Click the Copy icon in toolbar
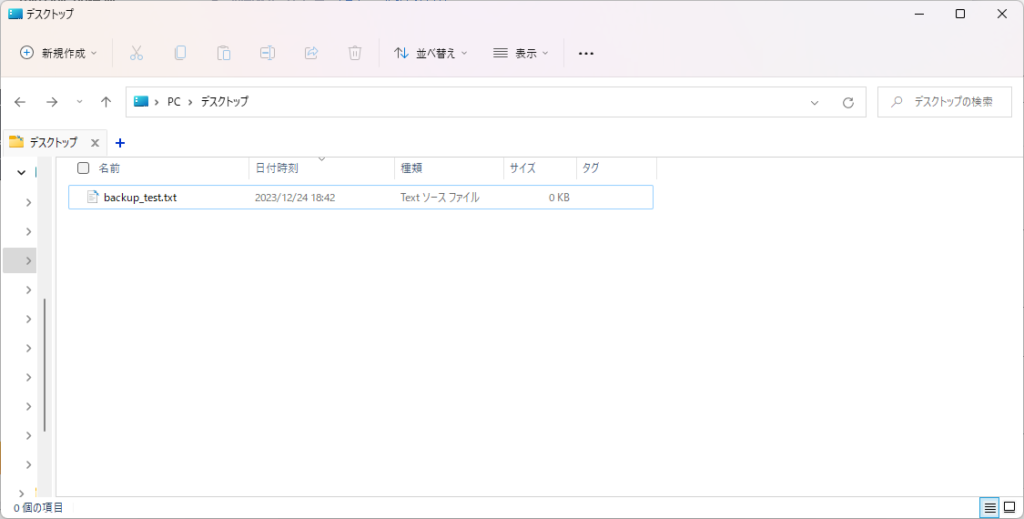 [180, 53]
